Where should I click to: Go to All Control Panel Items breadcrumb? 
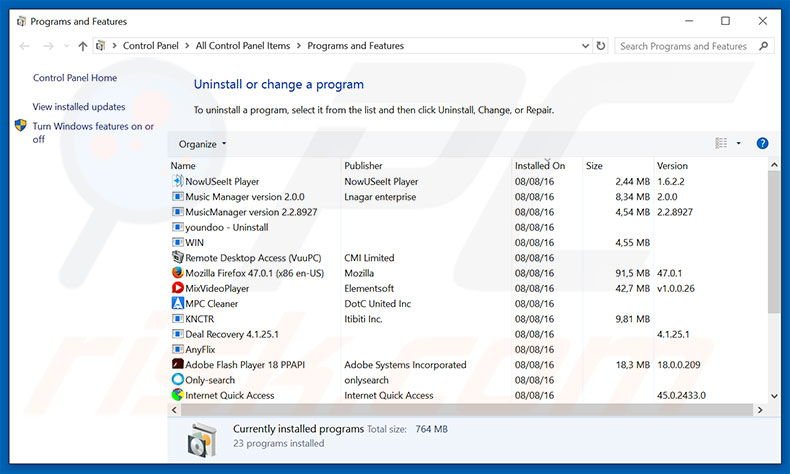[x=243, y=46]
